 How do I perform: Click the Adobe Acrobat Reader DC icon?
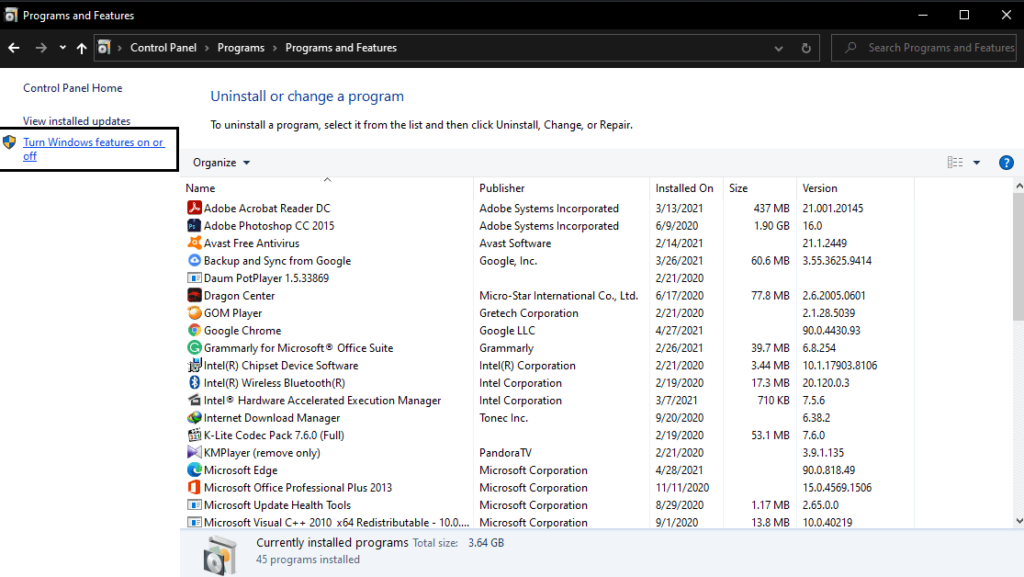[194, 208]
